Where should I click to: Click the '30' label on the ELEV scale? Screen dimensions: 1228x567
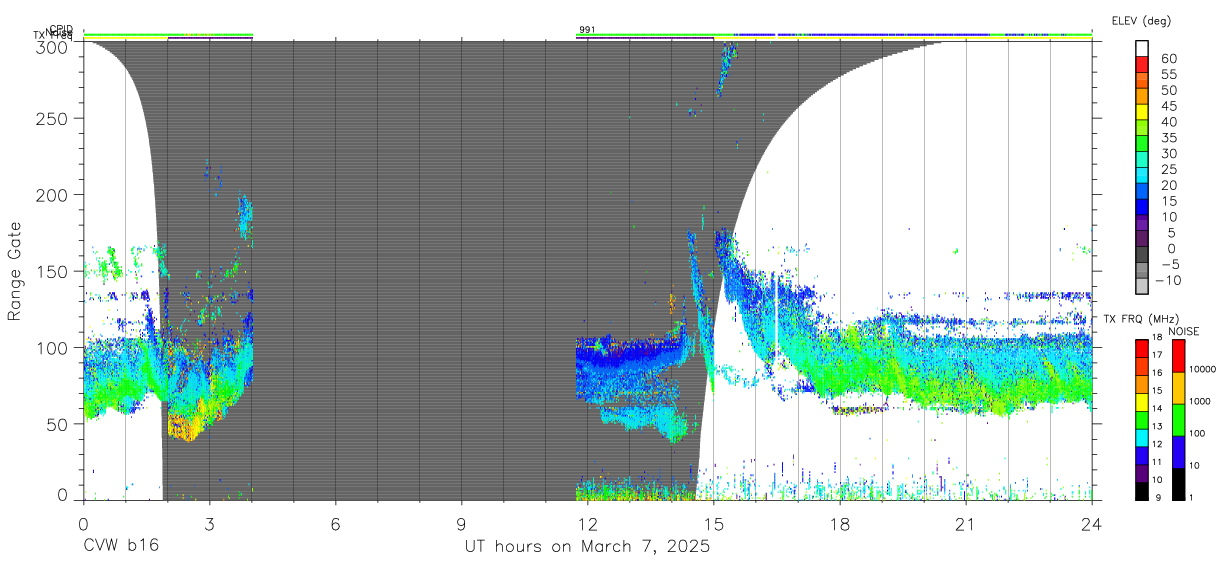click(x=1168, y=154)
